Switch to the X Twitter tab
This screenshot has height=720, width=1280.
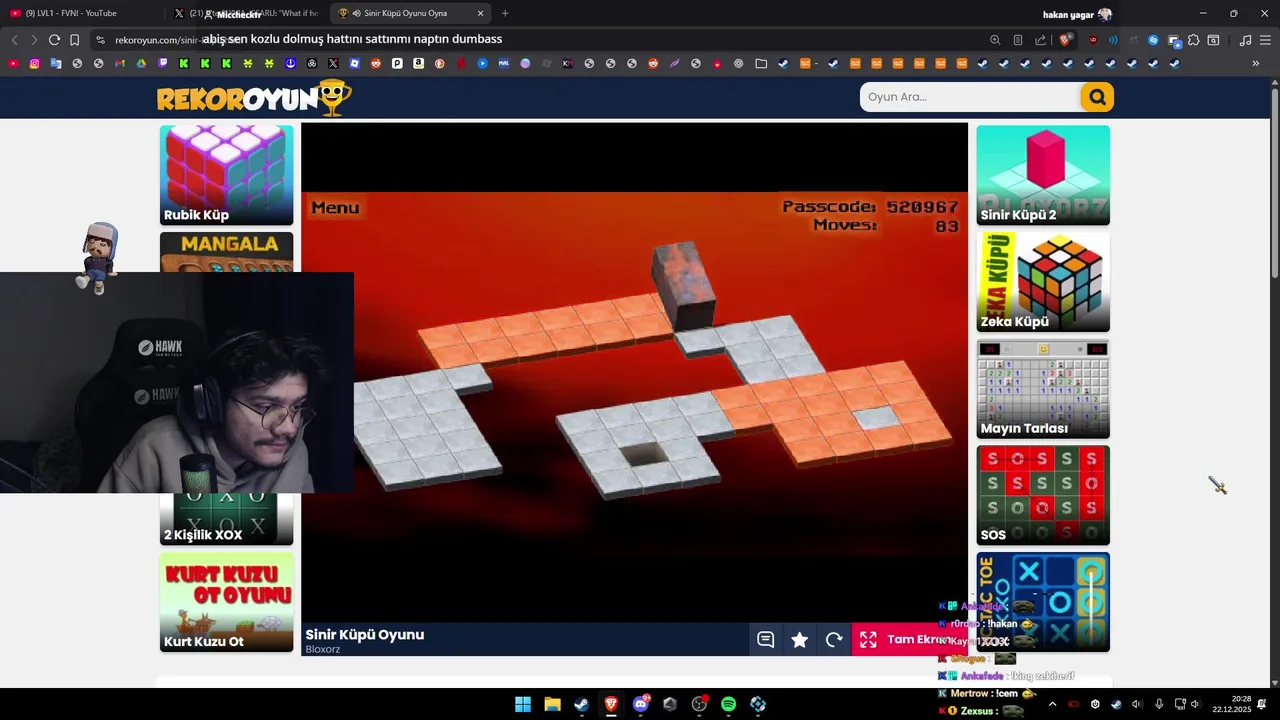click(x=245, y=13)
